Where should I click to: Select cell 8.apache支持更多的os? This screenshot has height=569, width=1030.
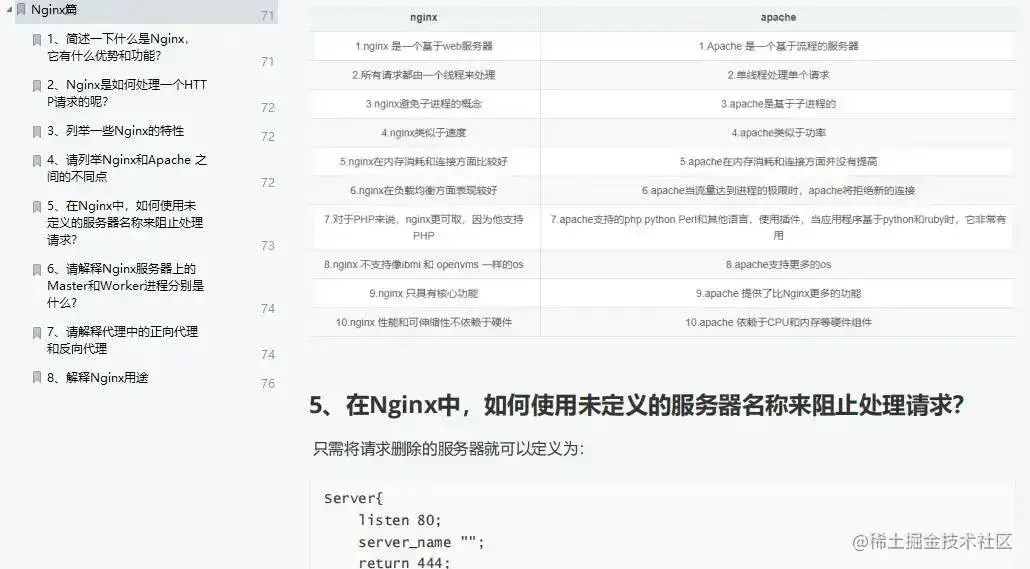coord(778,265)
